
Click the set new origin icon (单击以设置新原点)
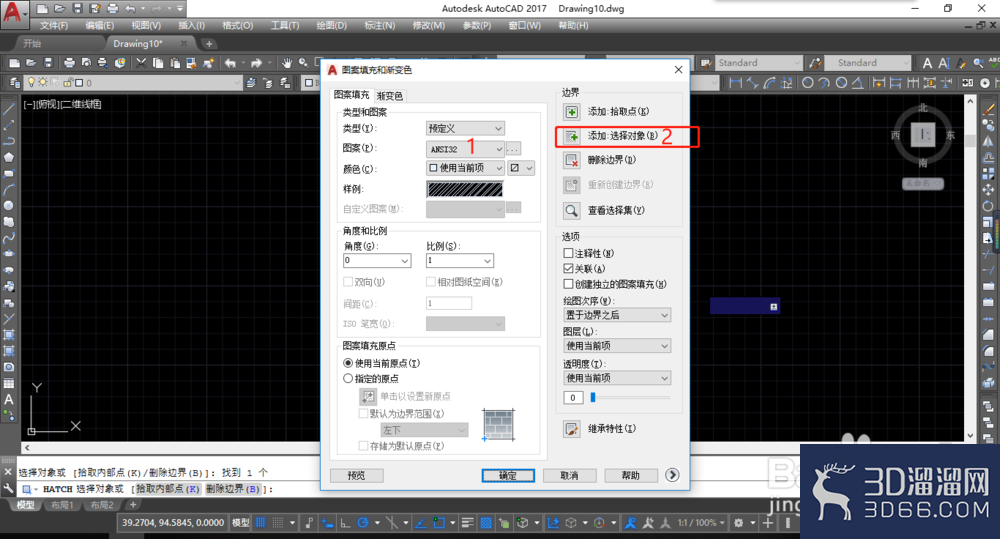pyautogui.click(x=368, y=396)
